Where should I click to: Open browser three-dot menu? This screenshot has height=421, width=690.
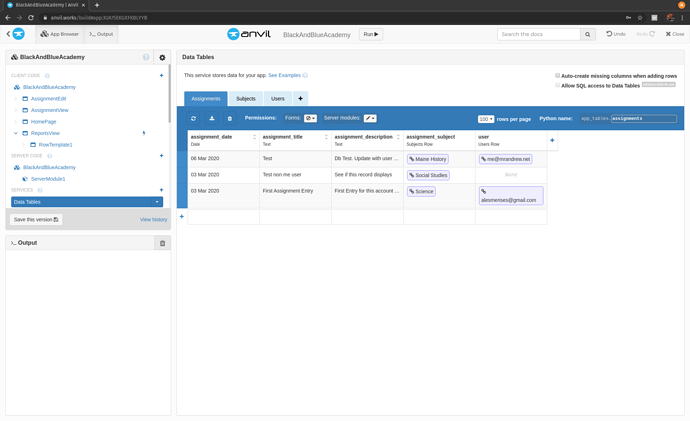click(682, 18)
